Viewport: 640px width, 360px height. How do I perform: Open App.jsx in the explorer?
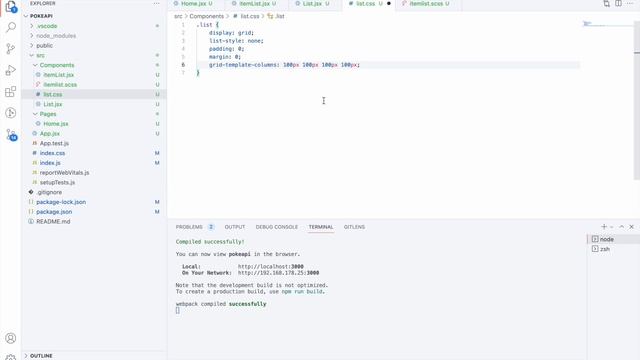[x=49, y=133]
